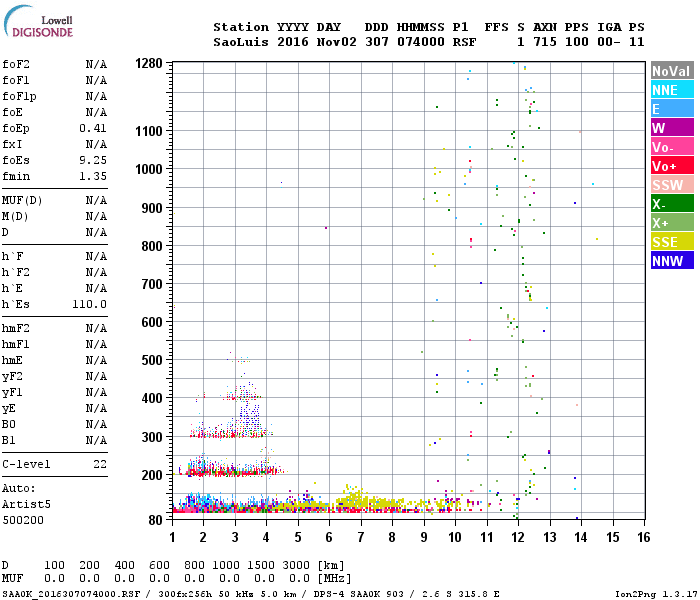Pick the W purple legend swatch
Image resolution: width=700 pixels, height=600 pixels.
pos(672,128)
